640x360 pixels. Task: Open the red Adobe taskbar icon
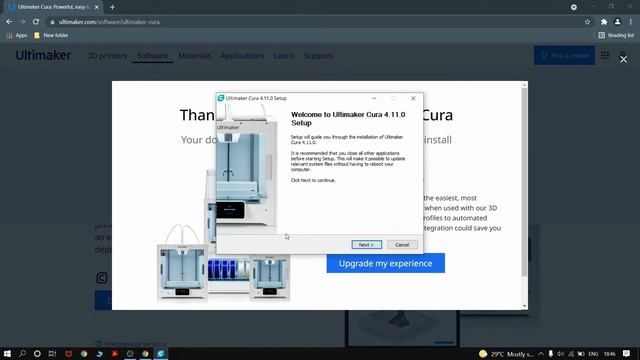[x=115, y=353]
